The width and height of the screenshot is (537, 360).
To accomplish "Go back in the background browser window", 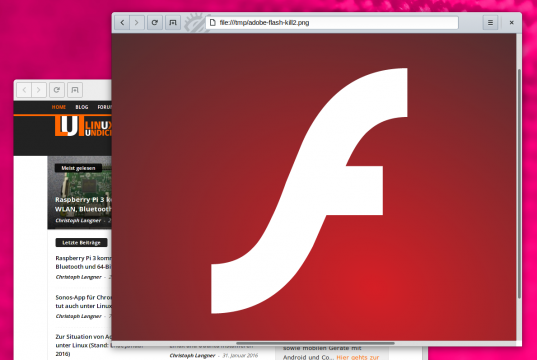I will click(x=24, y=90).
